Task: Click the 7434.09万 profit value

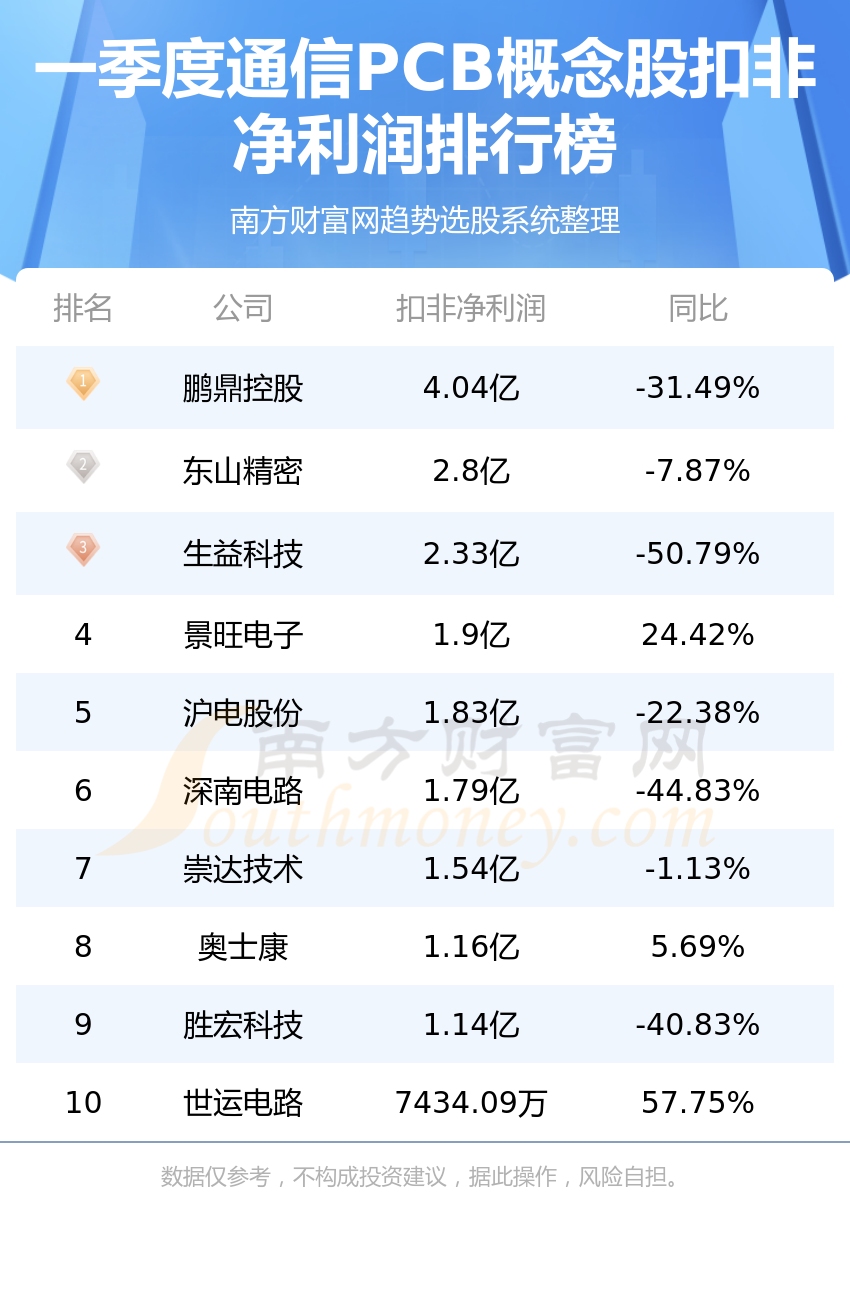Action: [x=471, y=1103]
